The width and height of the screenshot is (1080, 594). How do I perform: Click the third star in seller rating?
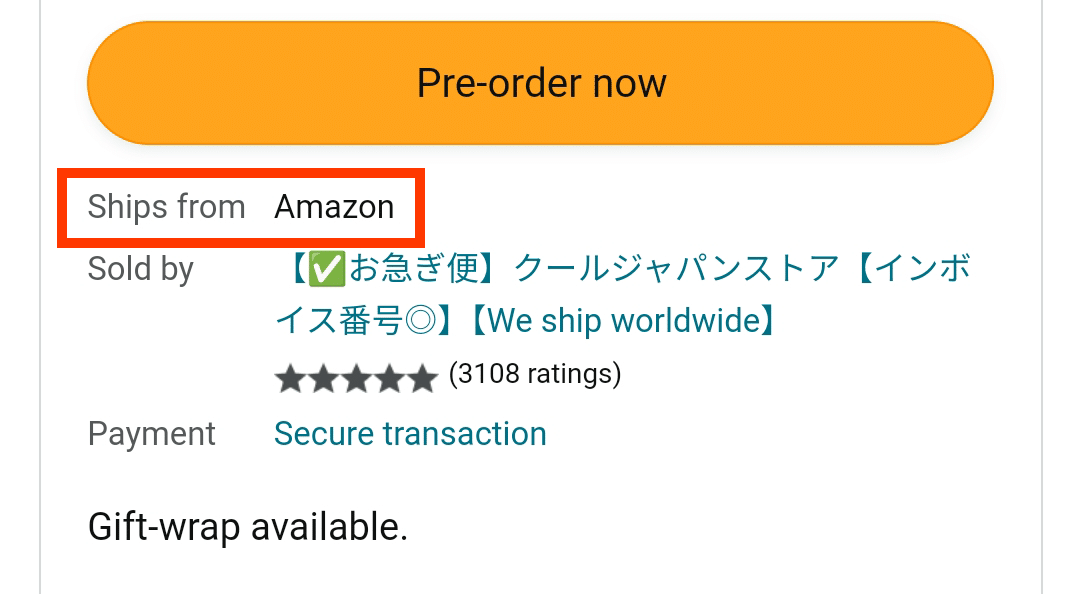point(357,377)
